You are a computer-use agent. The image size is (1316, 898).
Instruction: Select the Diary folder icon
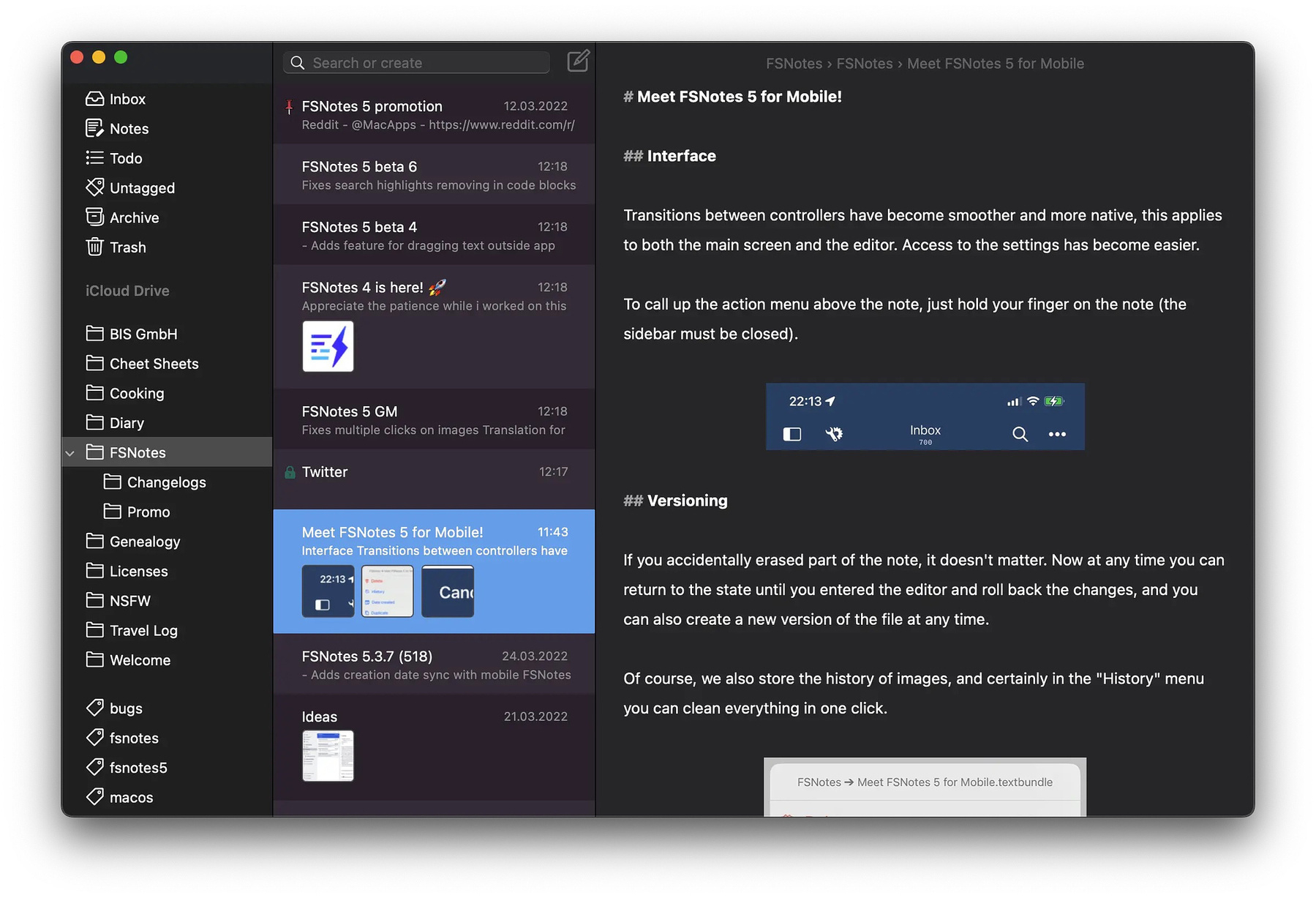pos(94,423)
